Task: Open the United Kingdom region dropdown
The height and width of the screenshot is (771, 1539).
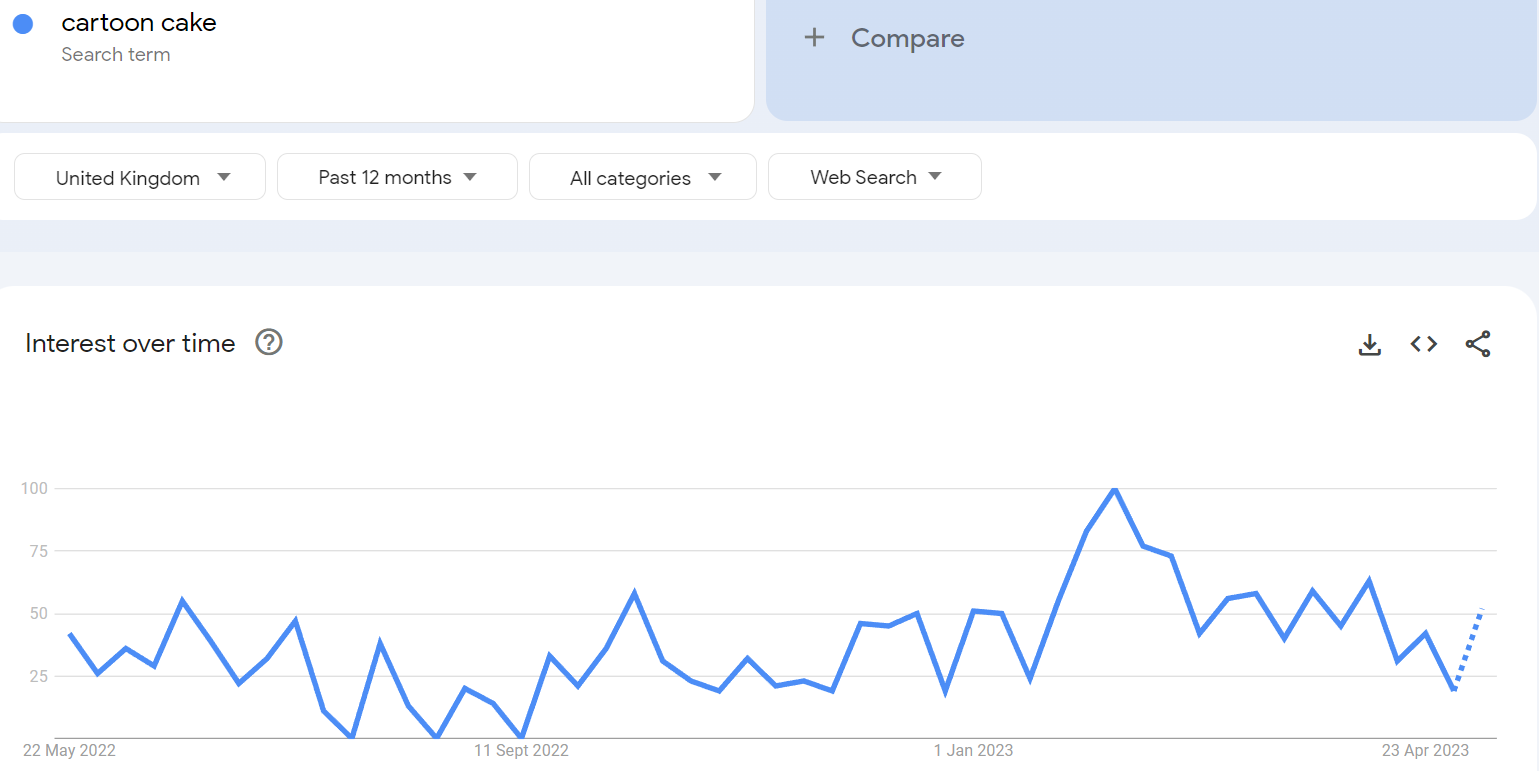Action: (x=140, y=177)
